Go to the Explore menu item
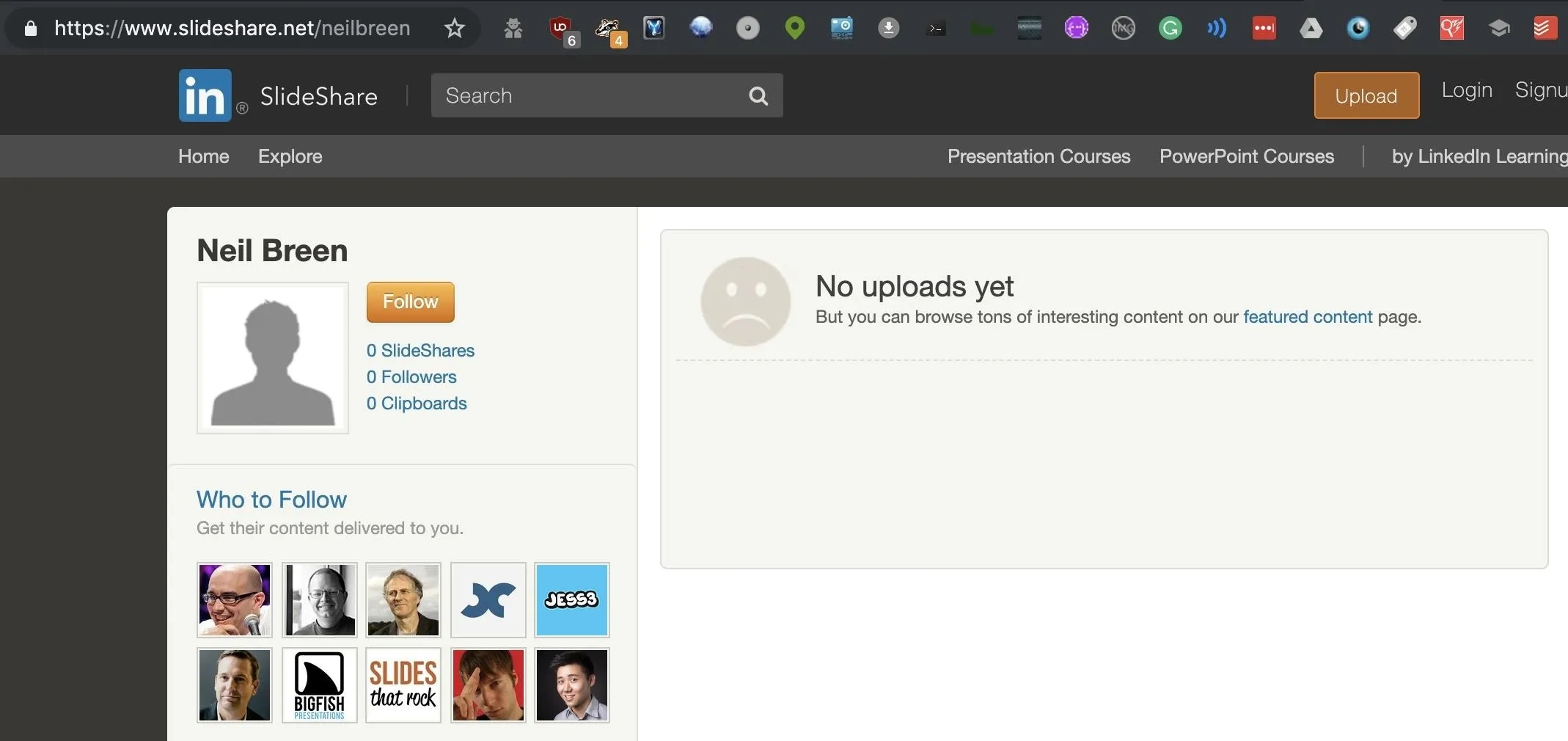 pos(290,156)
